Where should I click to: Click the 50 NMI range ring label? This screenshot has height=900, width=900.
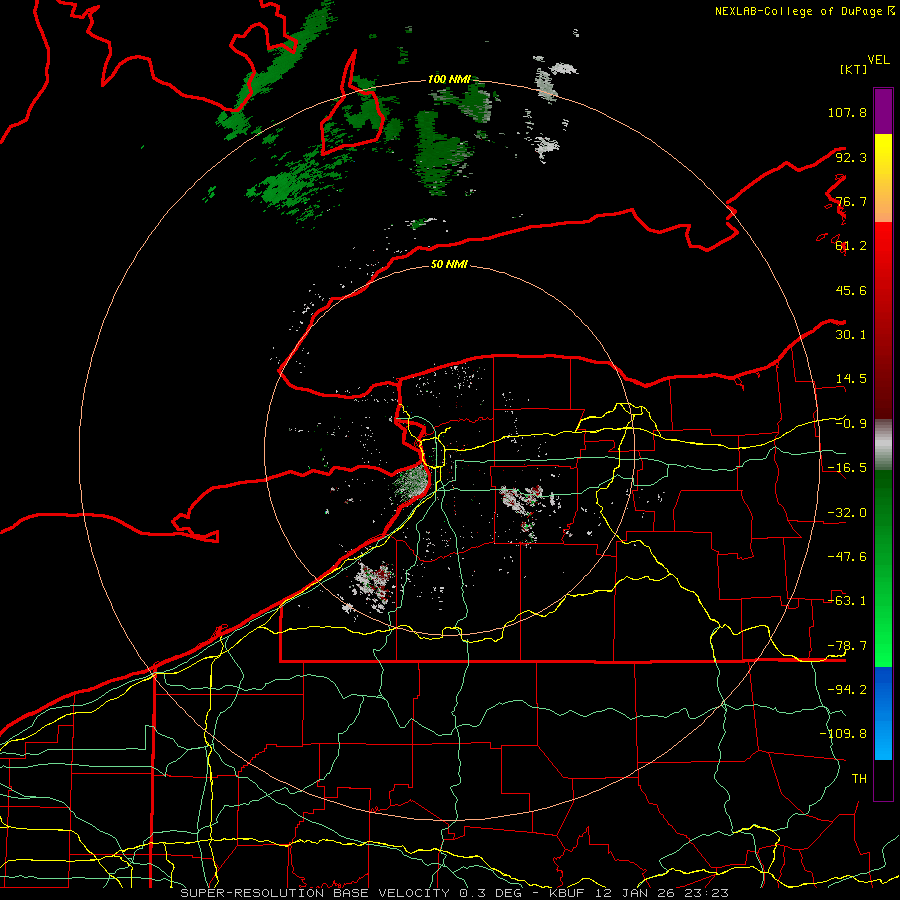(449, 264)
